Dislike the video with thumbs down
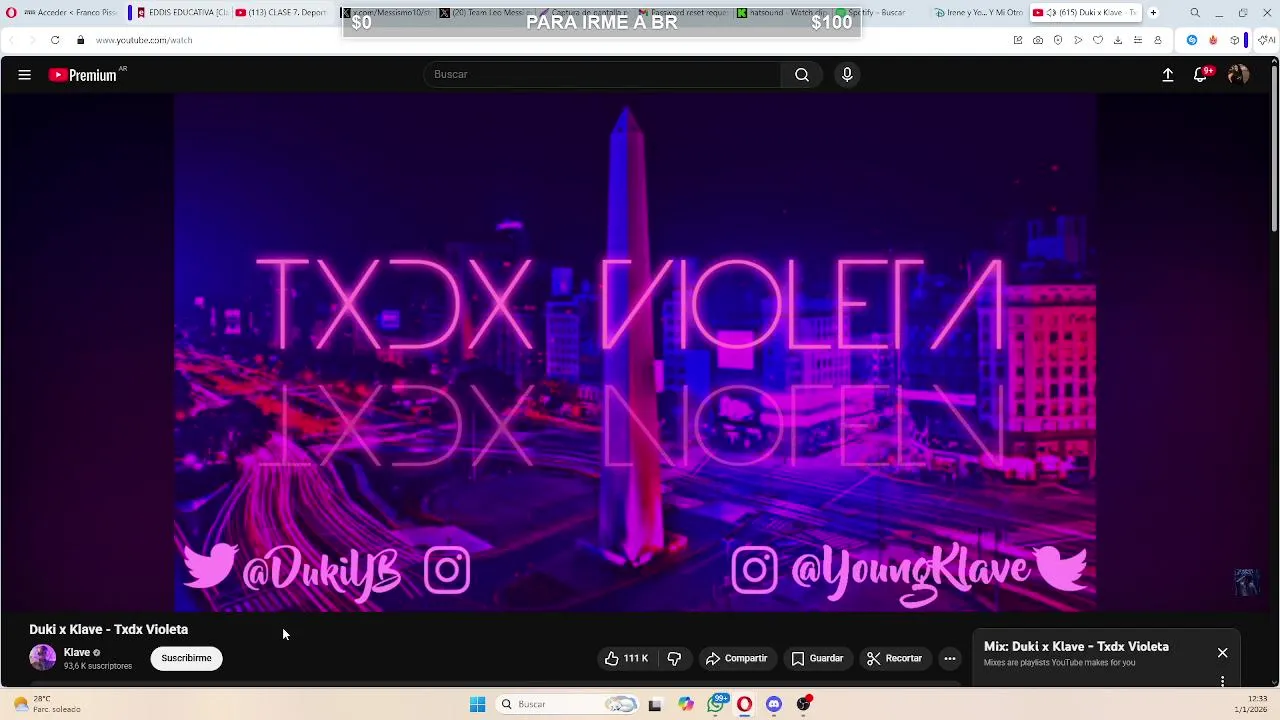1280x720 pixels. point(674,658)
